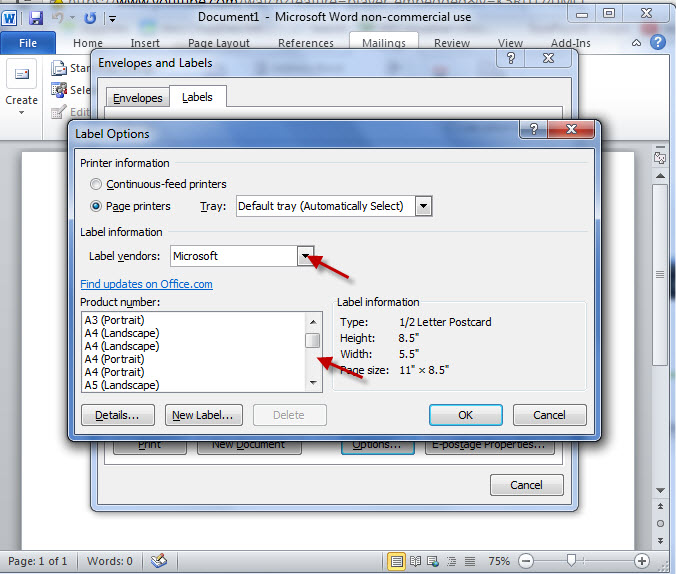The height and width of the screenshot is (574, 676).
Task: Select A5 (Landscape) in product number list
Action: click(194, 385)
